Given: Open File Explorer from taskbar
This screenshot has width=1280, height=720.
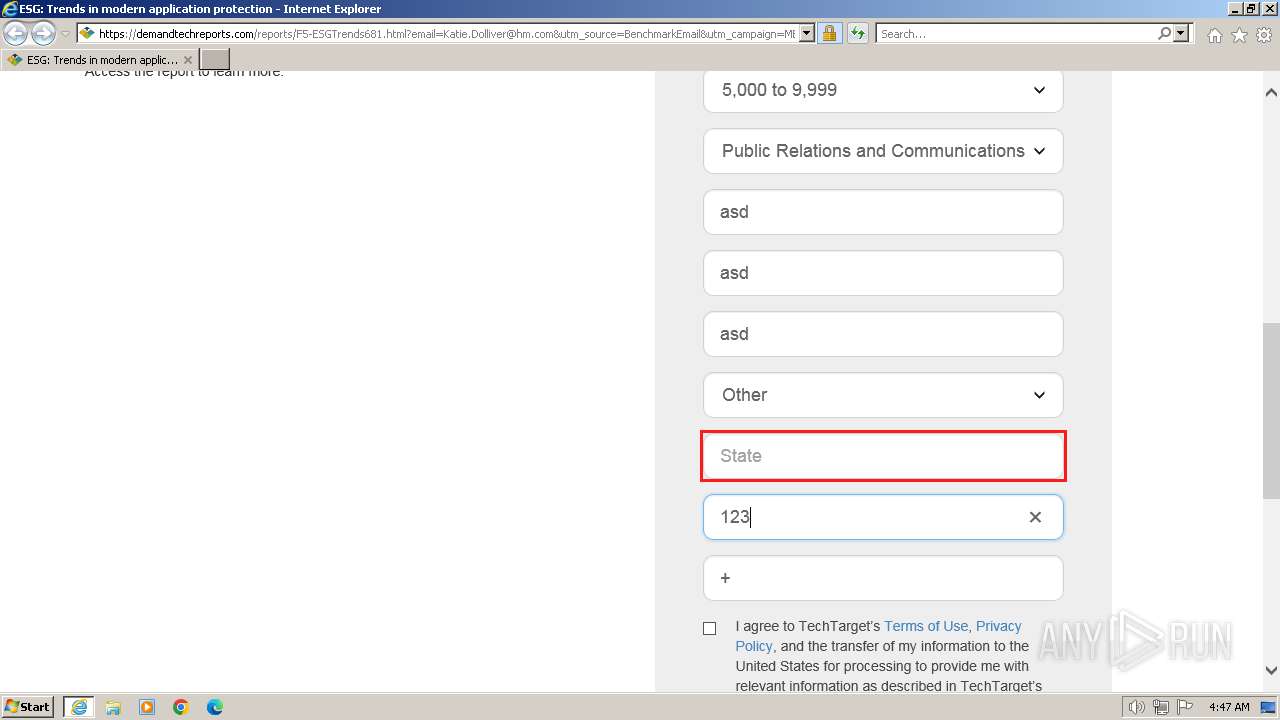Looking at the screenshot, I should pos(113,707).
